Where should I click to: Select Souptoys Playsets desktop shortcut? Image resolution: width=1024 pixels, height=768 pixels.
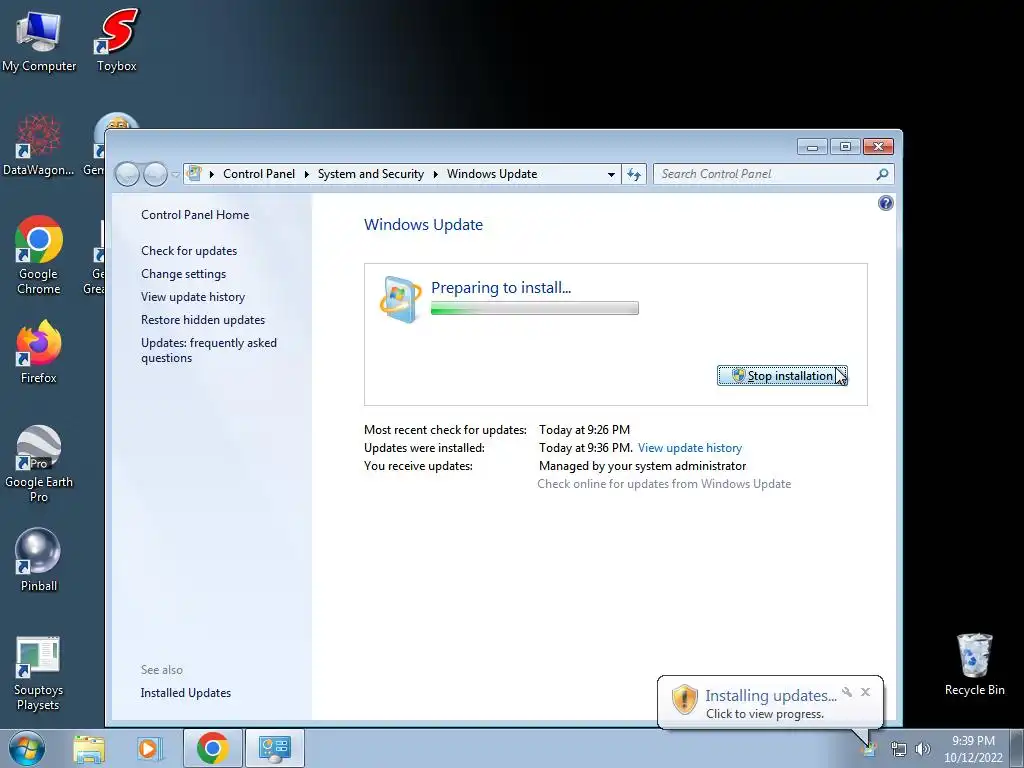[38, 673]
